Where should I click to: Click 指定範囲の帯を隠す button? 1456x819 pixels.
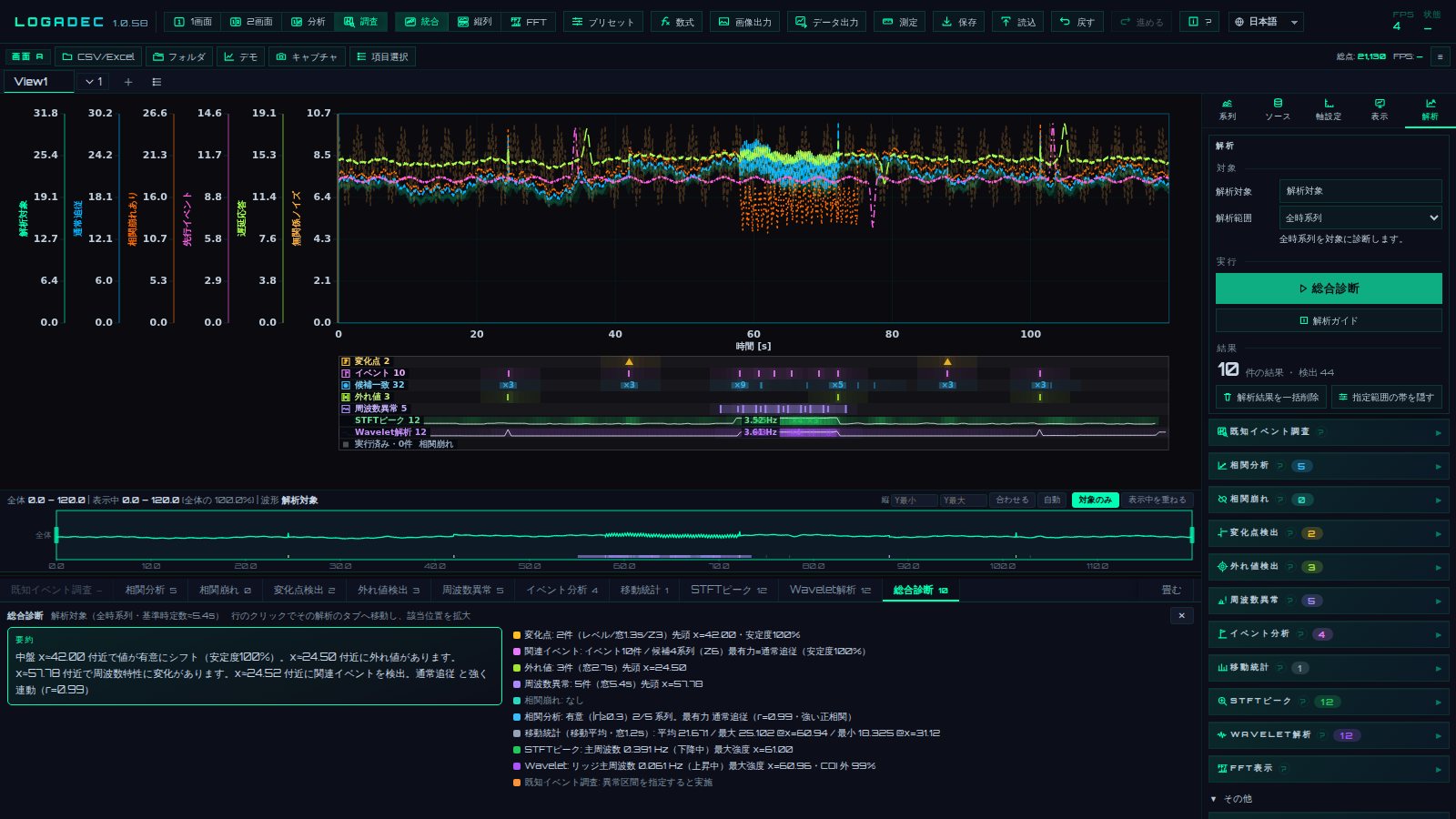[1386, 398]
